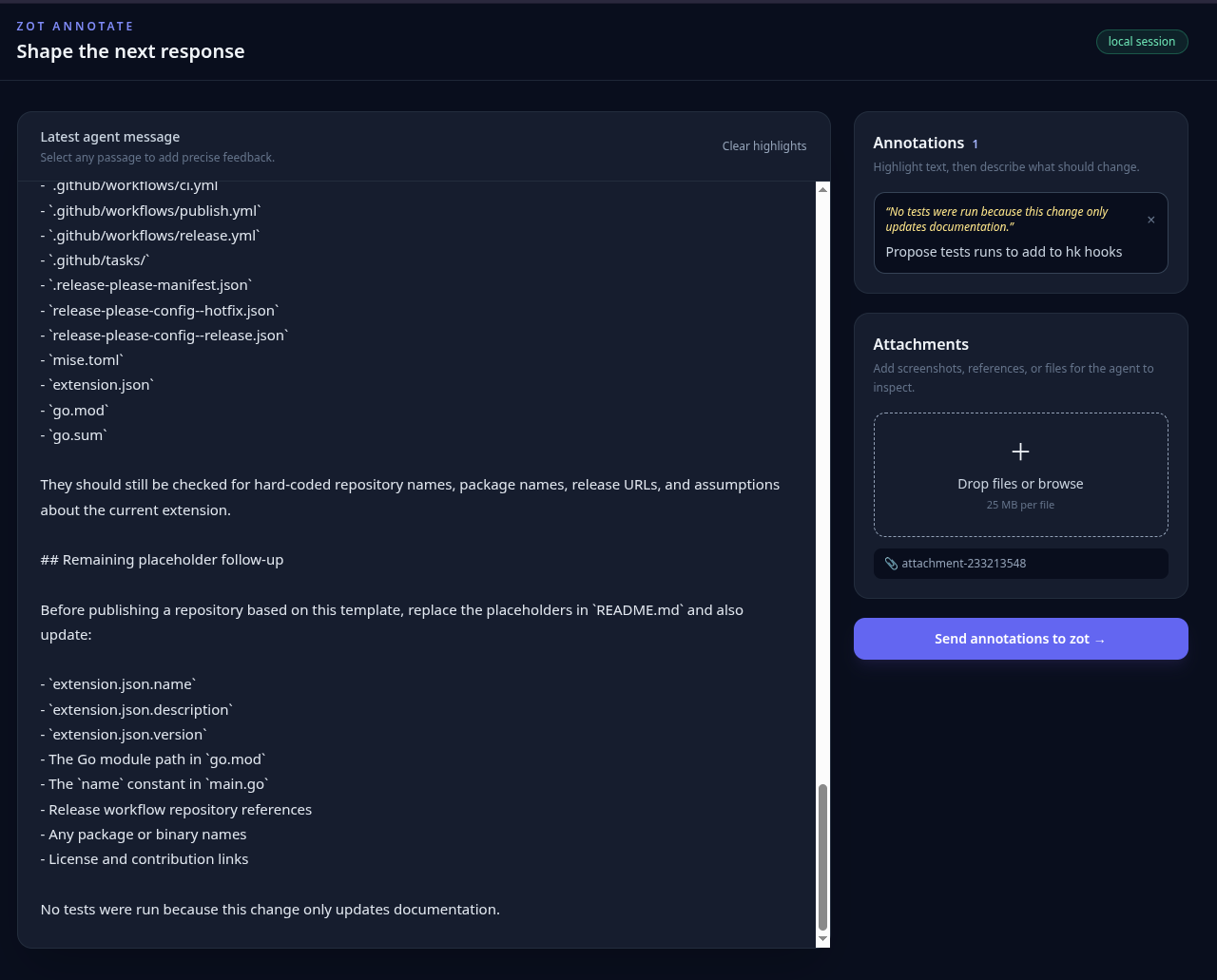Click the ZOT ANNOTATE label

[75, 26]
